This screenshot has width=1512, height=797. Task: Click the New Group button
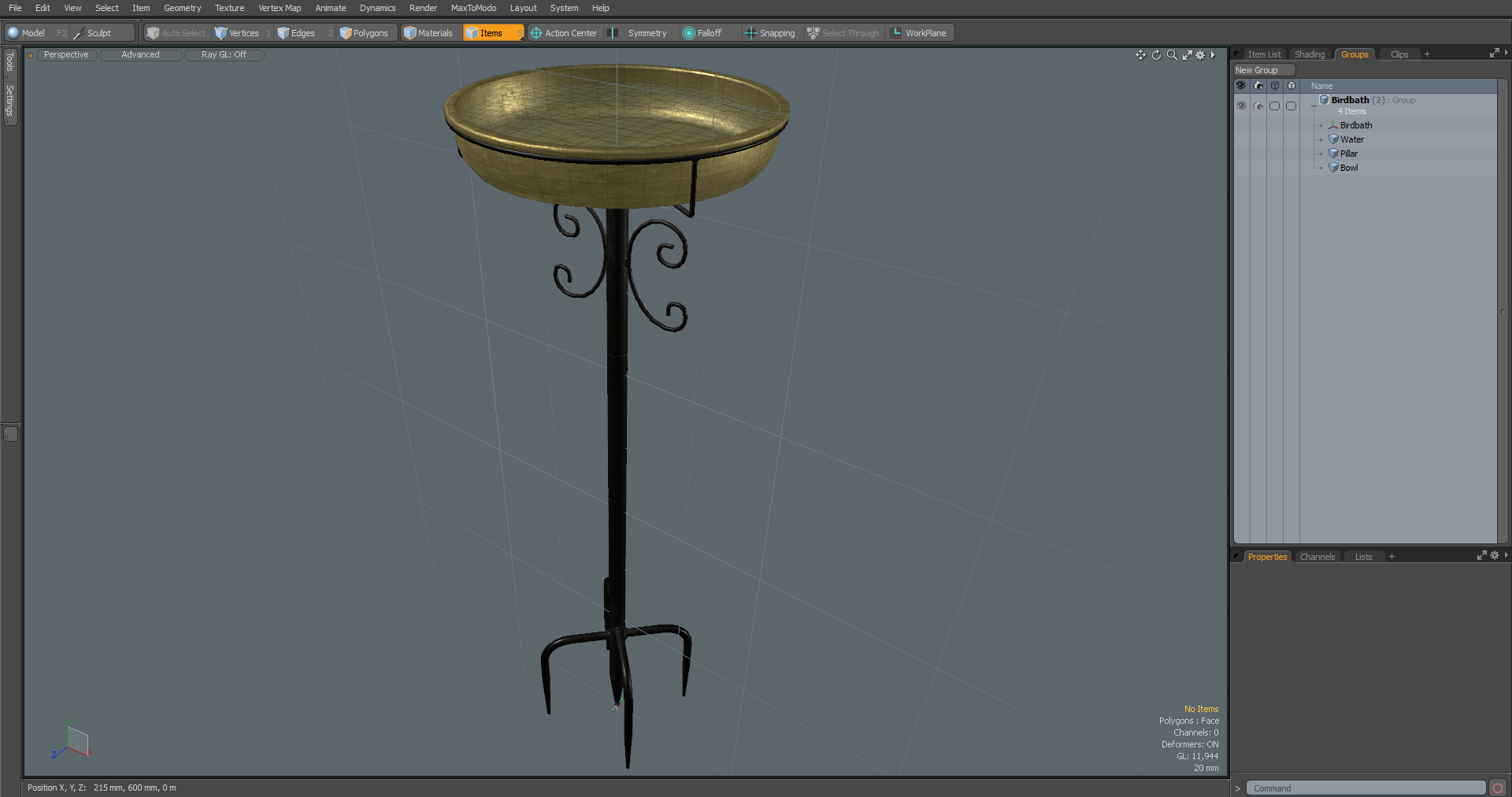pyautogui.click(x=1264, y=70)
